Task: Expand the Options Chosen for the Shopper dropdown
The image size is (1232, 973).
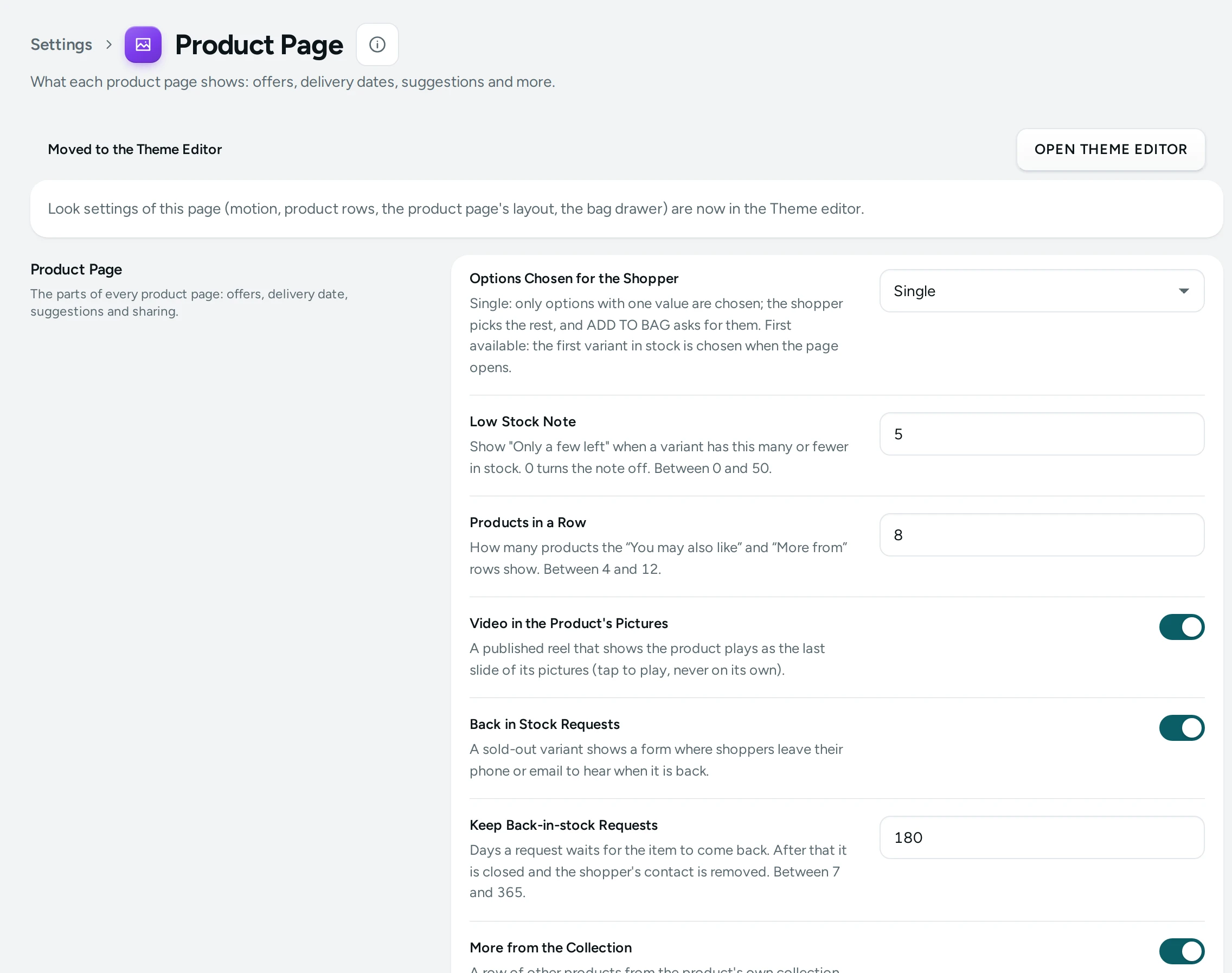Action: click(x=1041, y=291)
